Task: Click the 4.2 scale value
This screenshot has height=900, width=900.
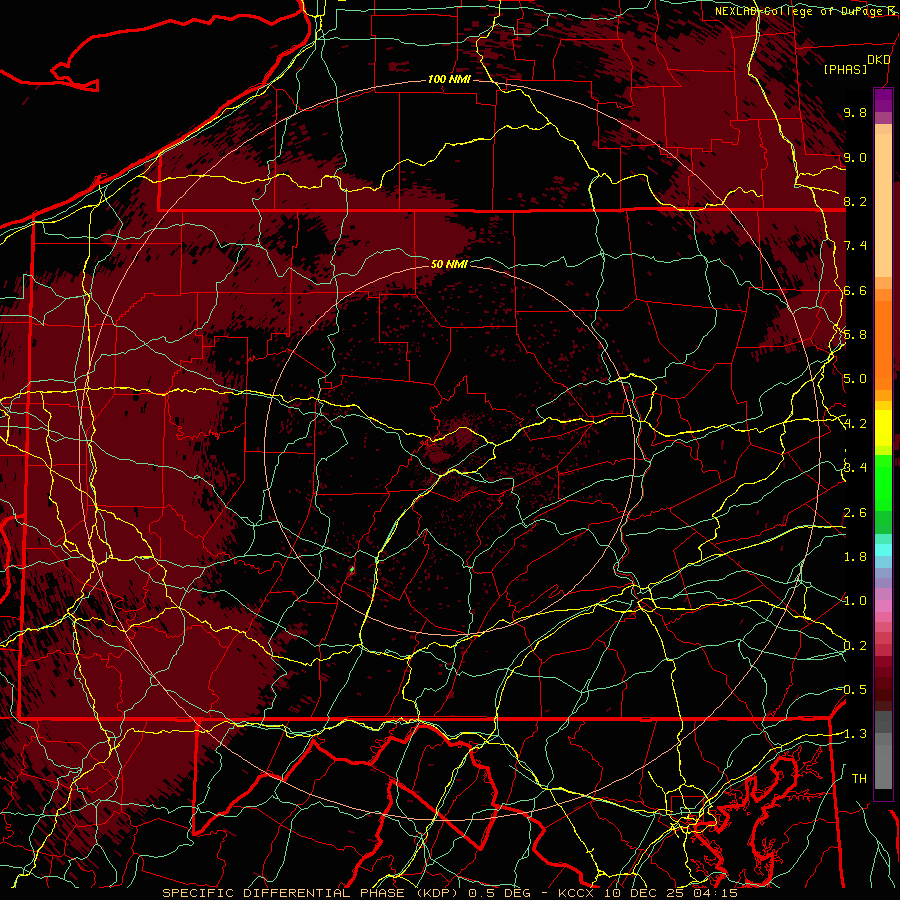Action: [855, 424]
